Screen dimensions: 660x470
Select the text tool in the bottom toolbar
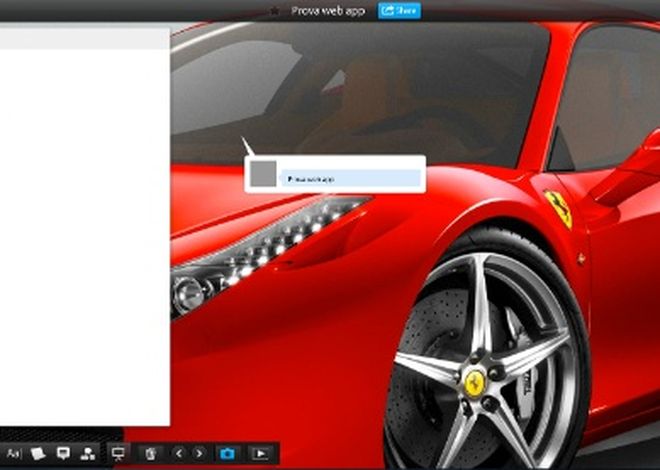tap(13, 454)
